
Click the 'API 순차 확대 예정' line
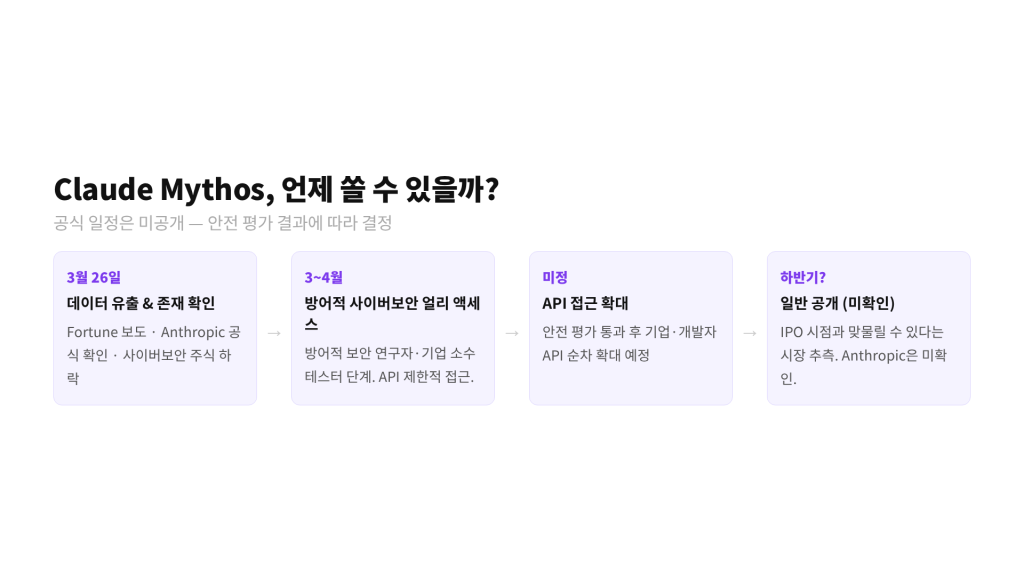point(596,355)
